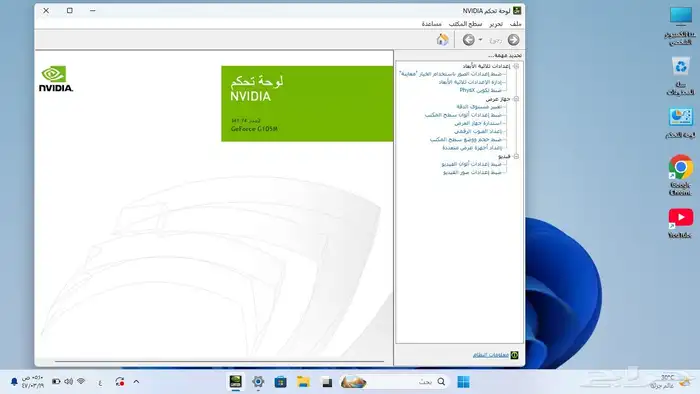
Task: Open the مساعدة (Help) menu
Action: [432, 24]
